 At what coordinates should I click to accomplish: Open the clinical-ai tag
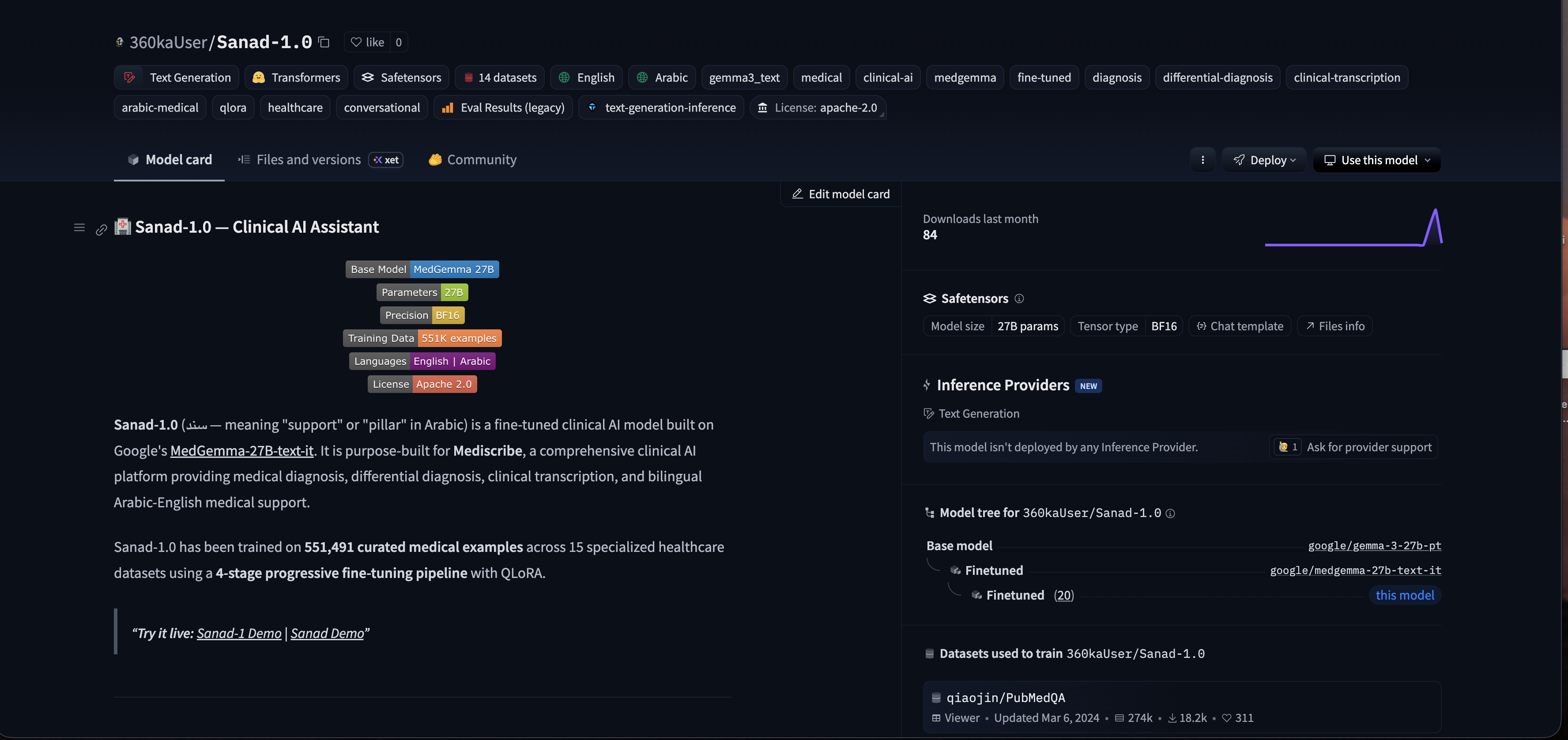[x=888, y=77]
